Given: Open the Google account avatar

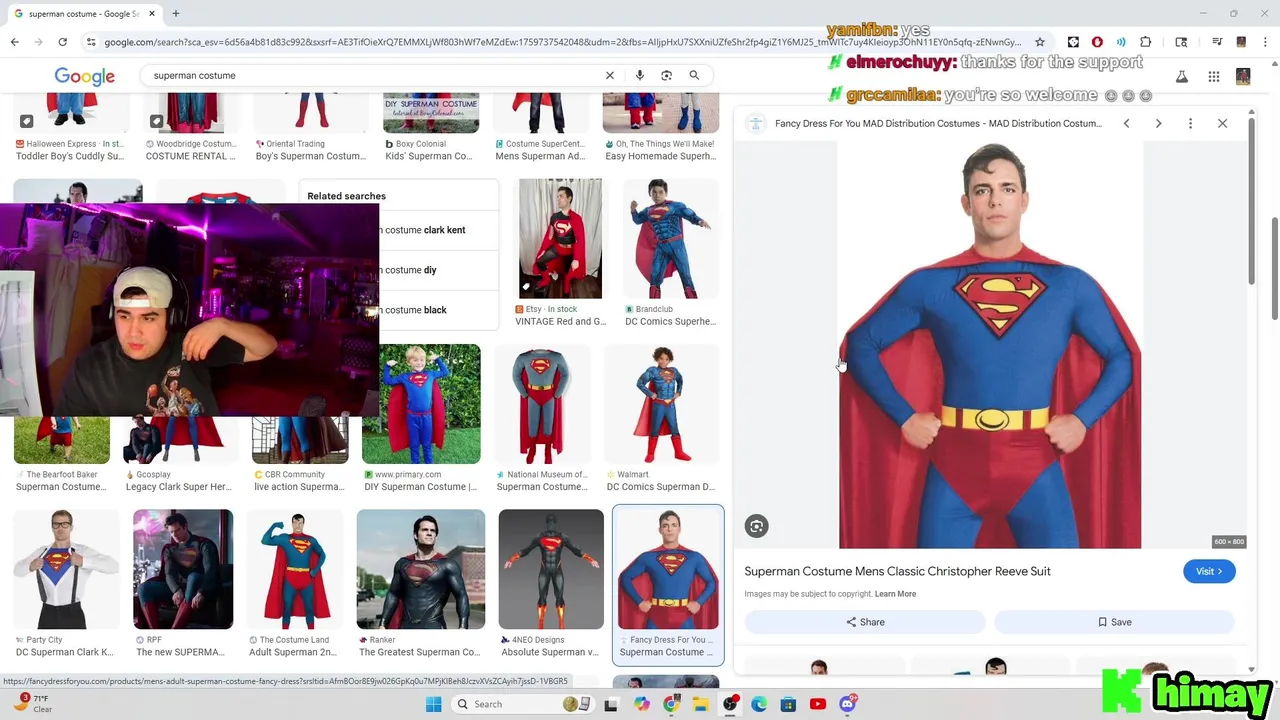Looking at the screenshot, I should (x=1243, y=76).
